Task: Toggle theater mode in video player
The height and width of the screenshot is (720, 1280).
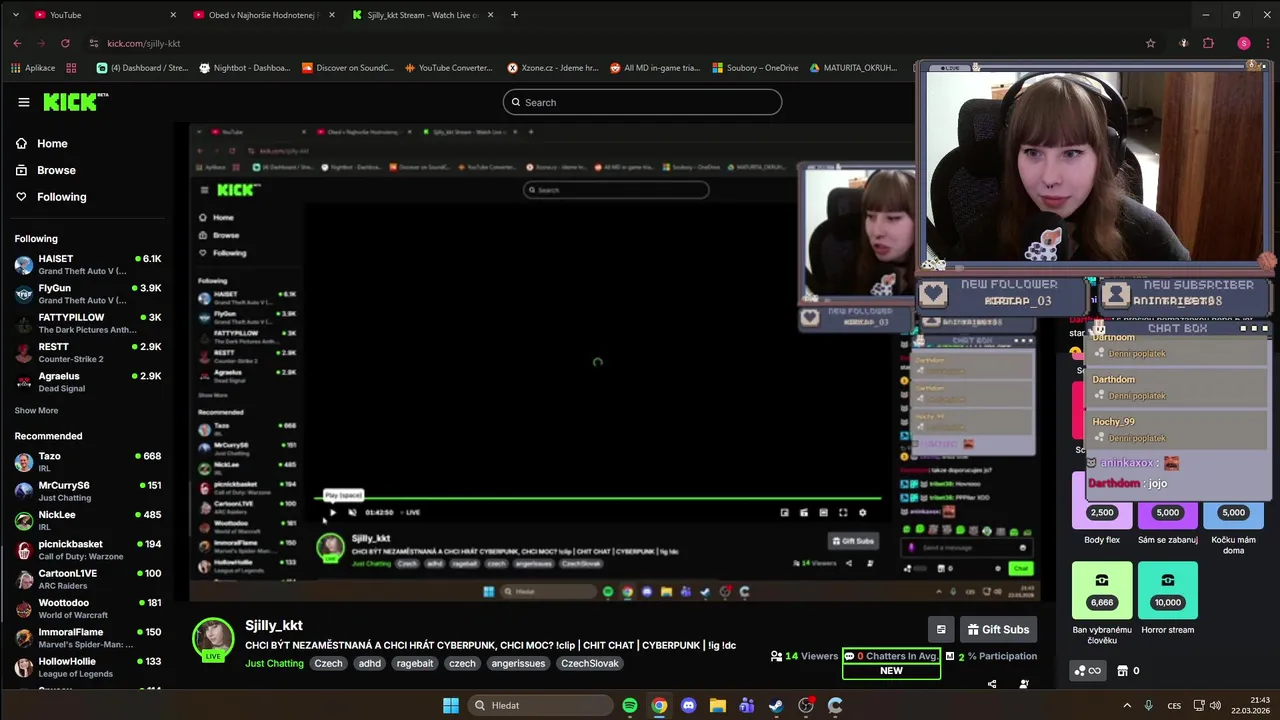Action: [x=823, y=512]
